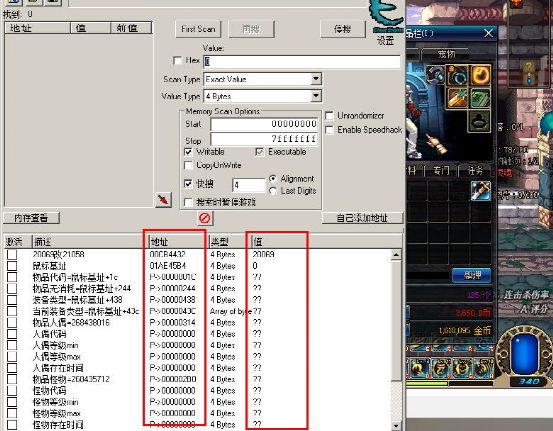553x431 pixels.
Task: Enable Speedhack checkbox
Action: tap(329, 130)
